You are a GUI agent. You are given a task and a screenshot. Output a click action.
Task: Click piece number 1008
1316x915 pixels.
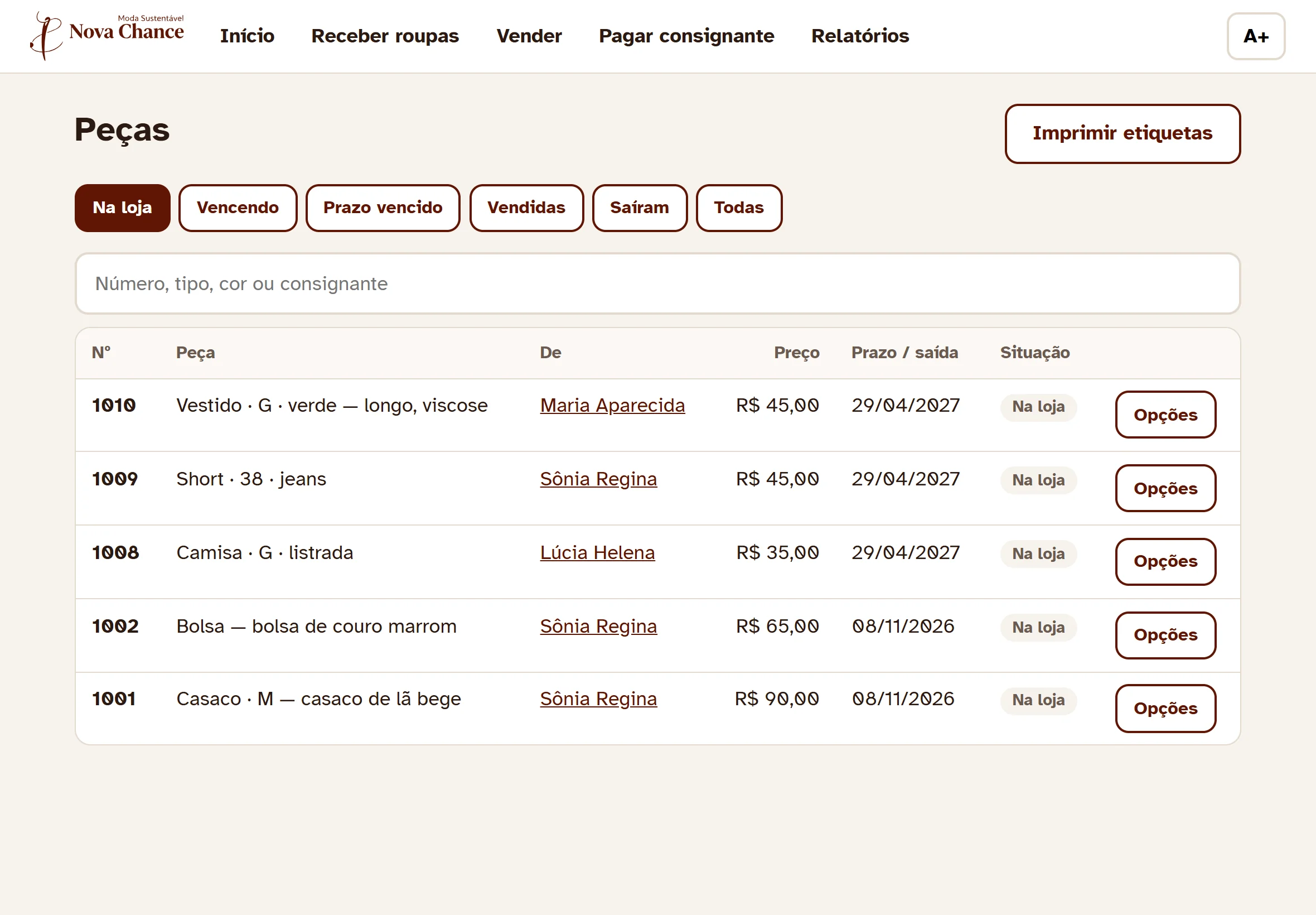(x=116, y=553)
